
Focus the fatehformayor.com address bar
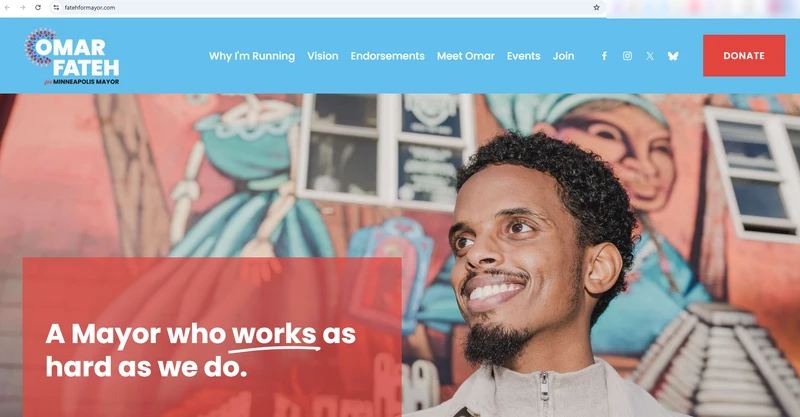pos(327,8)
